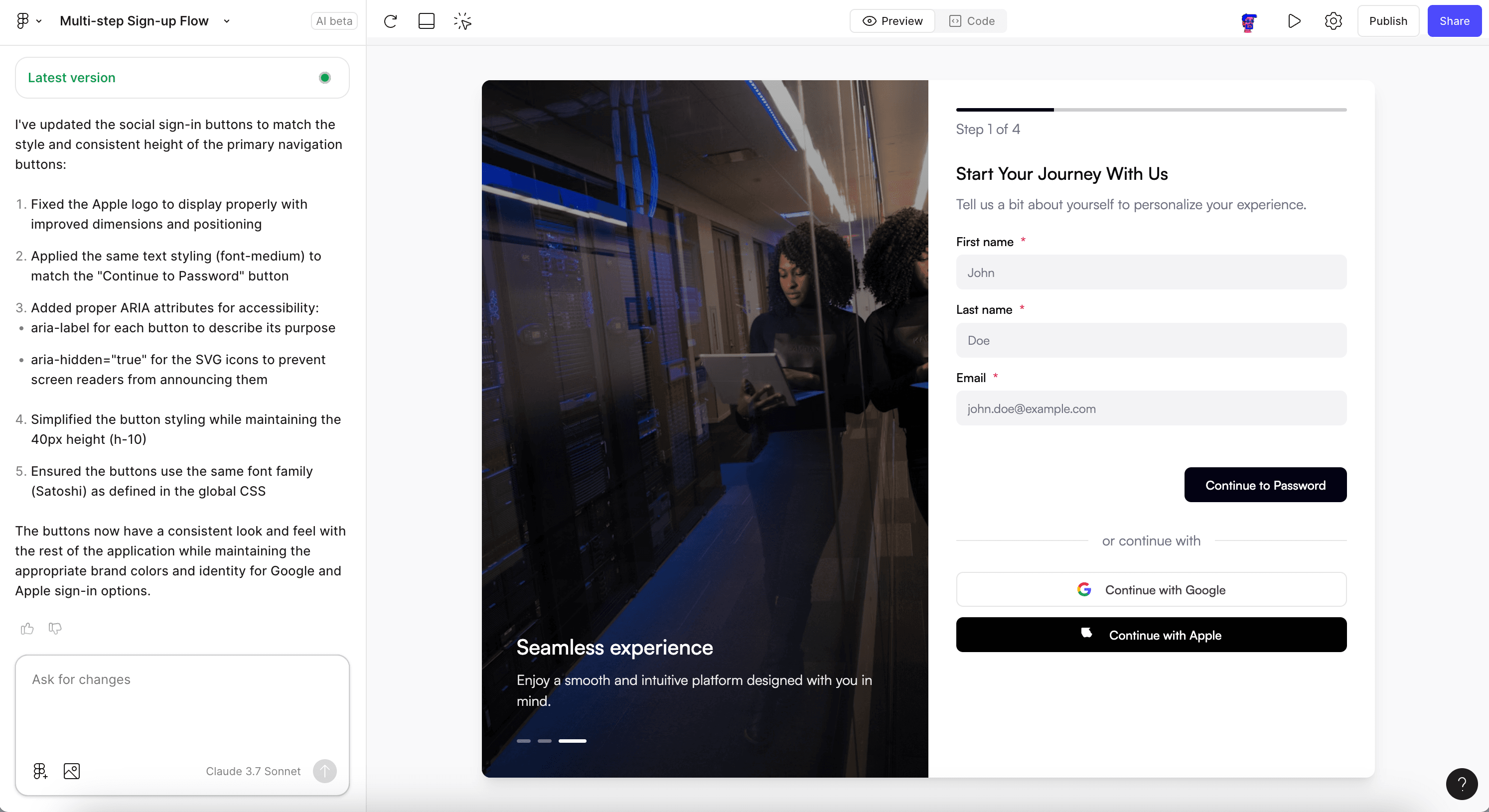This screenshot has height=812, width=1489.
Task: Click the blue Share button
Action: coord(1454,21)
